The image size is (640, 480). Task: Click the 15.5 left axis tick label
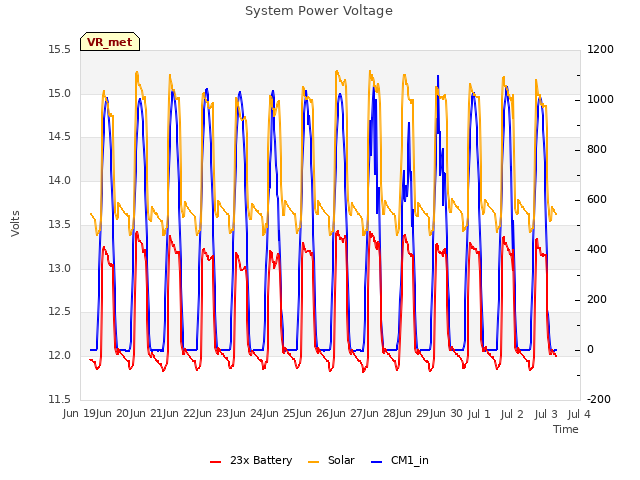pos(60,49)
